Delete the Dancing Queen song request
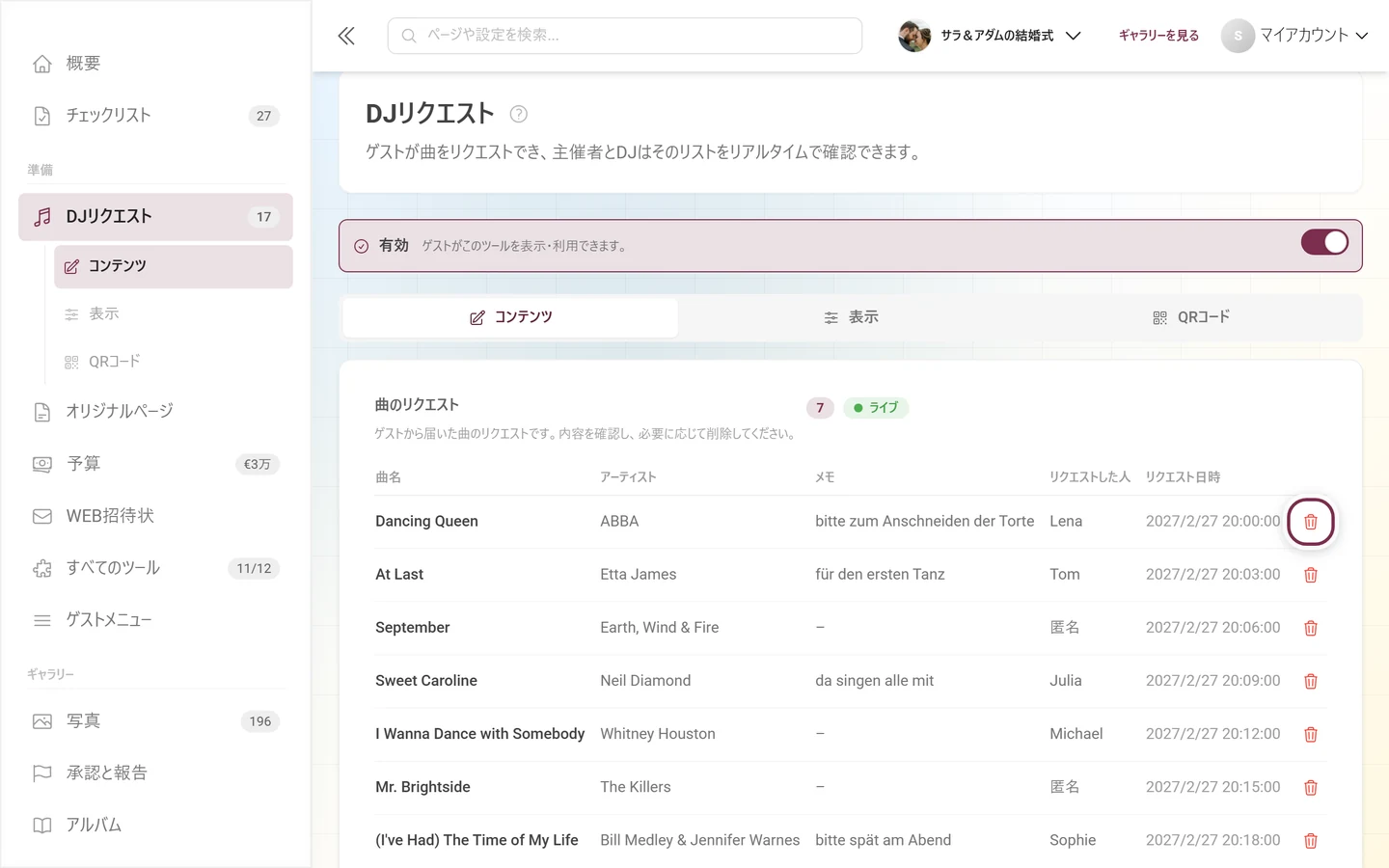This screenshot has width=1389, height=868. 1310,522
